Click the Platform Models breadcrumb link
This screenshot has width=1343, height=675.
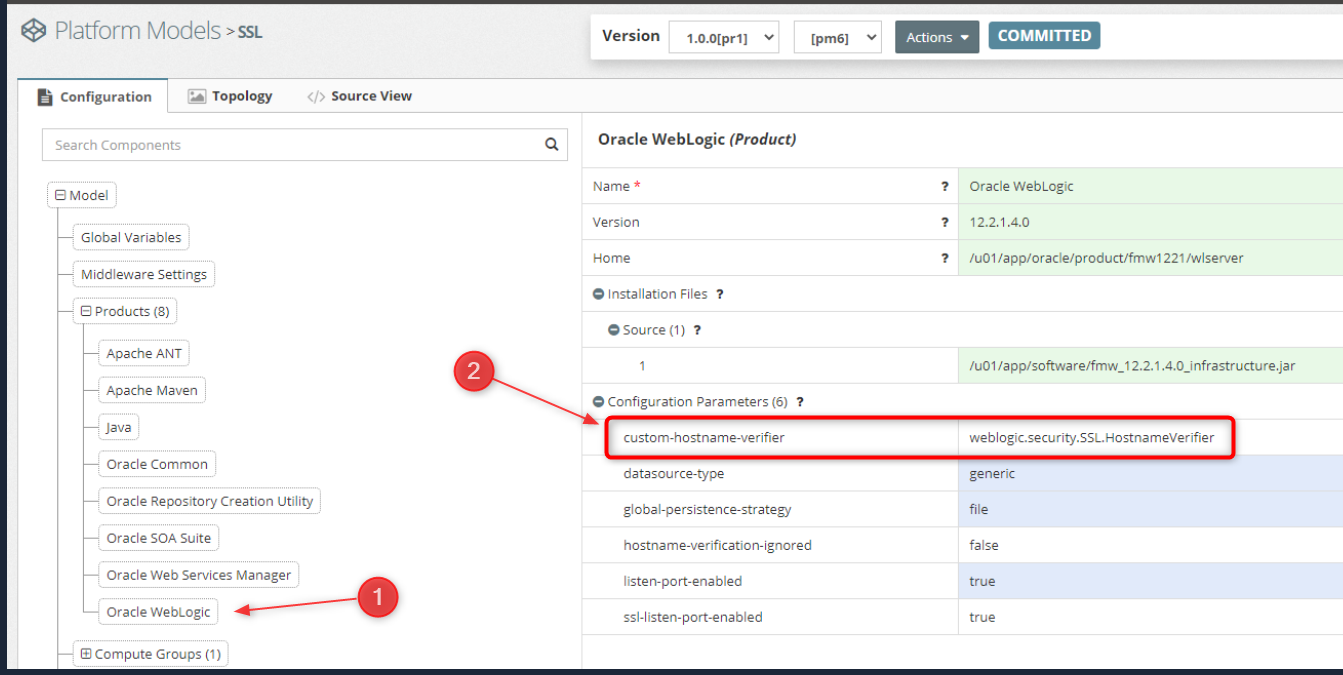(138, 31)
